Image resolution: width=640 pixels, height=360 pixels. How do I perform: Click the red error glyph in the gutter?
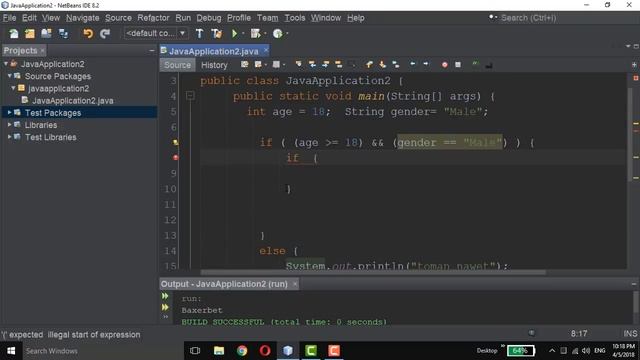point(176,158)
